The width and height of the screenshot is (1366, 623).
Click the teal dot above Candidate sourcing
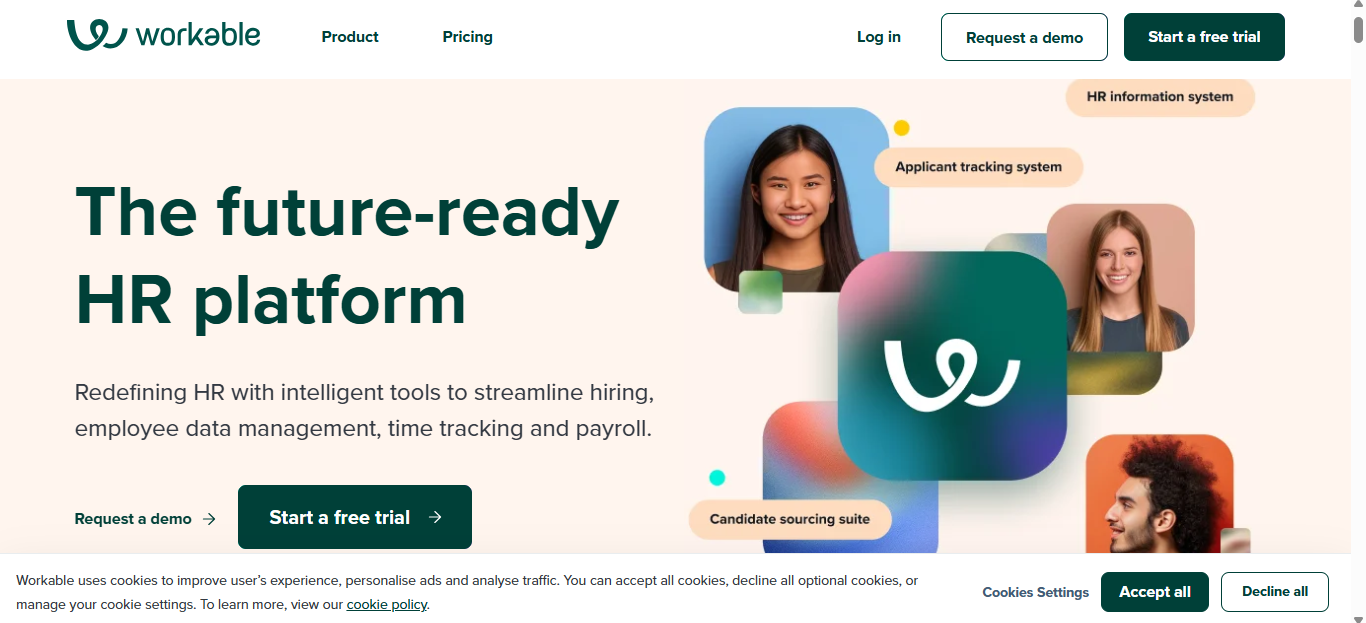click(717, 478)
